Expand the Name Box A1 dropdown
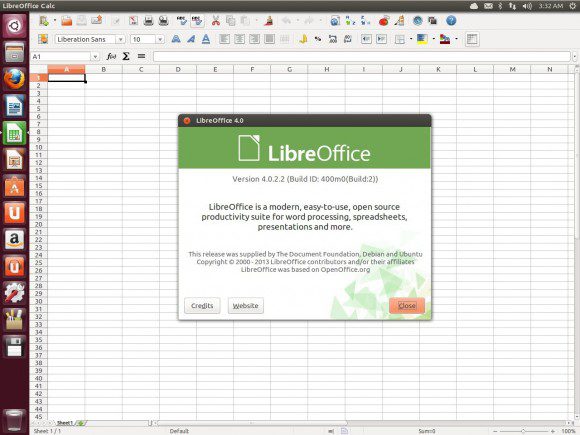The width and height of the screenshot is (580, 435). coord(95,57)
